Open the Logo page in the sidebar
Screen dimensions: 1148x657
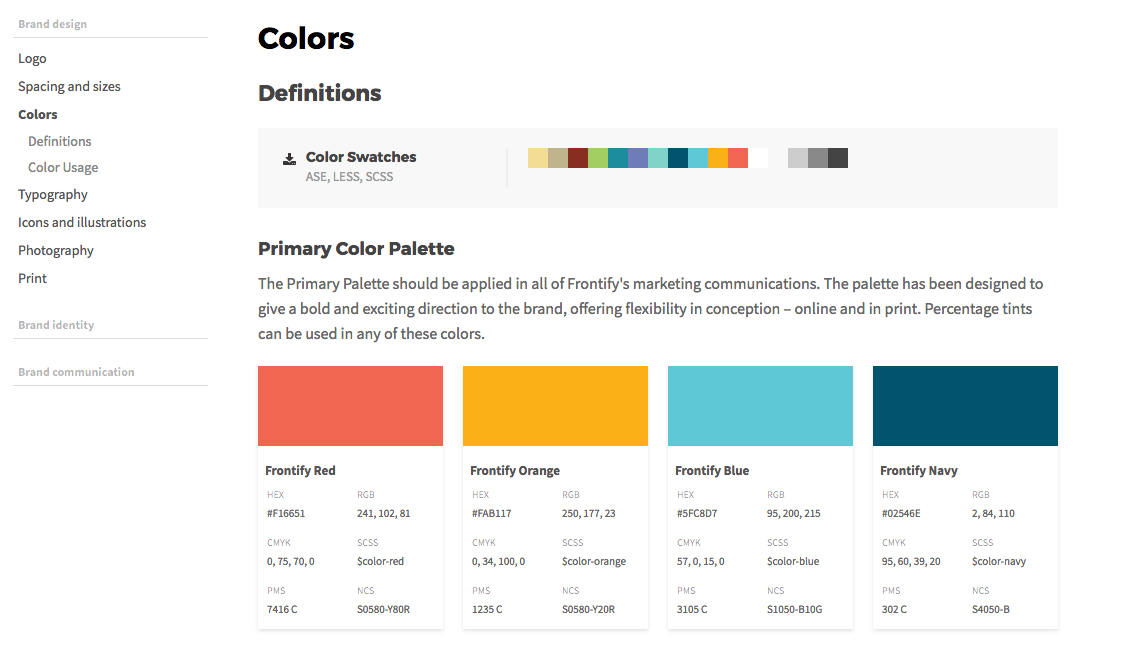pos(32,59)
